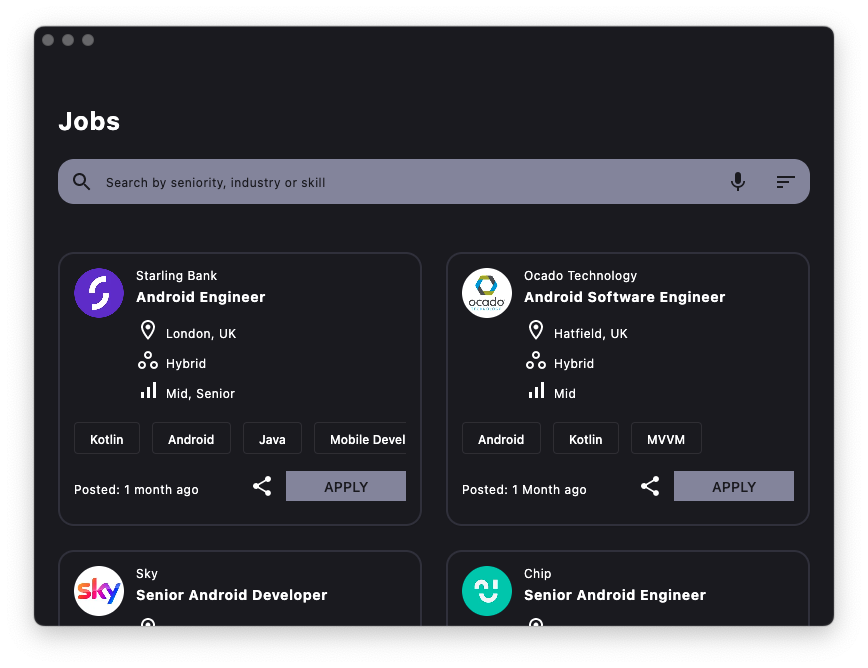Click Hybrid text on Ocado card
This screenshot has height=668, width=868.
point(574,364)
